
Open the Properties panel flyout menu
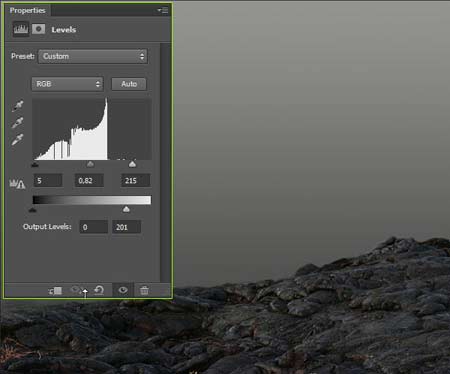pos(163,10)
